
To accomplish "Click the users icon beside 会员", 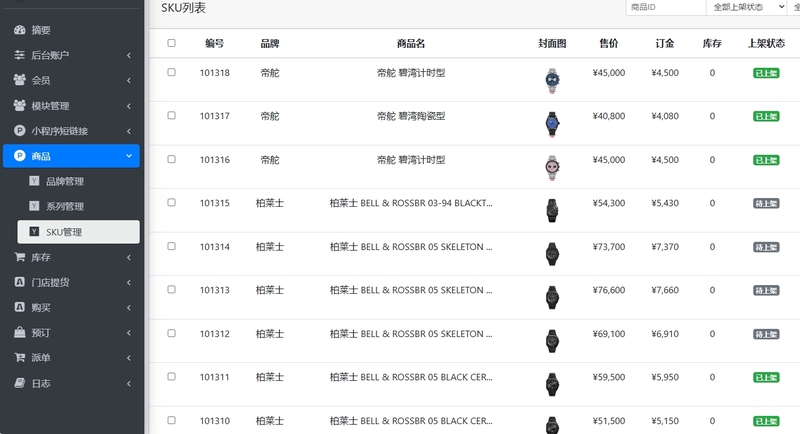I will [x=19, y=80].
